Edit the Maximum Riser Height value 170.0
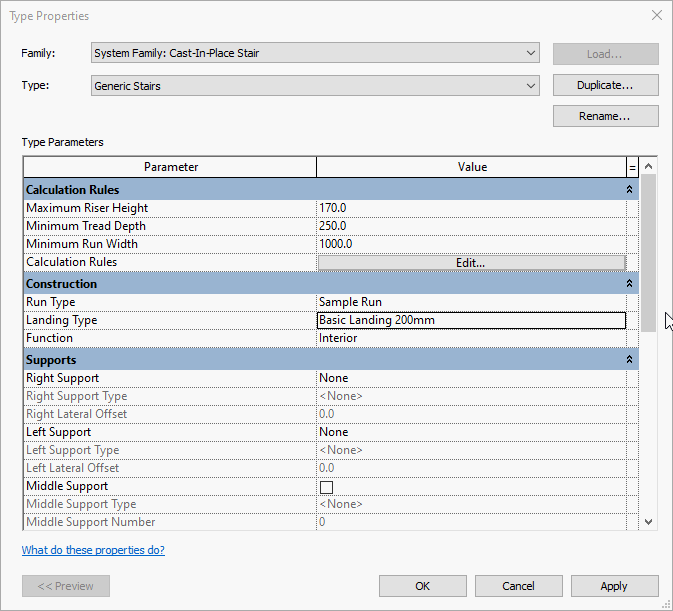 471,208
